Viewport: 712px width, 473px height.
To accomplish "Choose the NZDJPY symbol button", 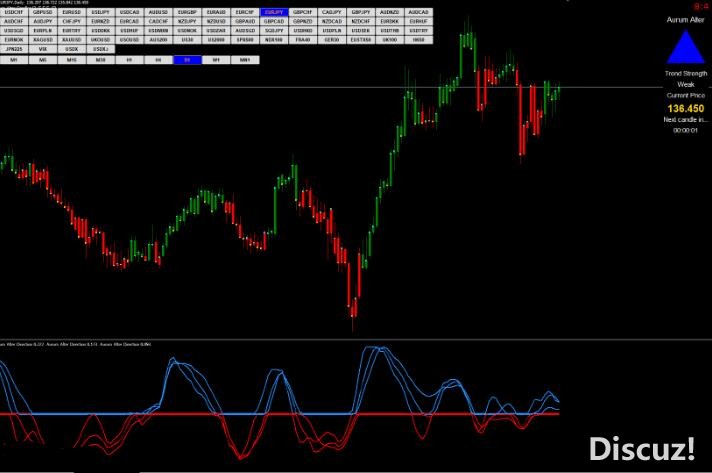I will [x=187, y=21].
